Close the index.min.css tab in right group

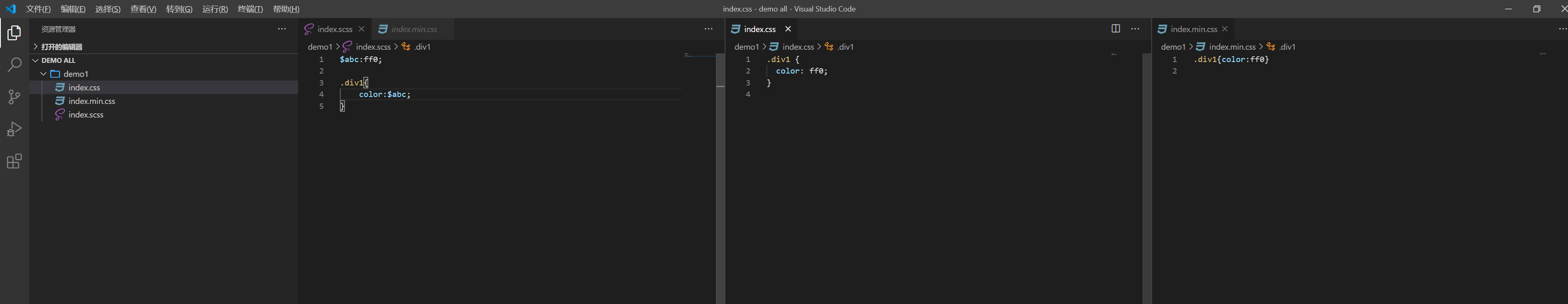(x=1225, y=29)
